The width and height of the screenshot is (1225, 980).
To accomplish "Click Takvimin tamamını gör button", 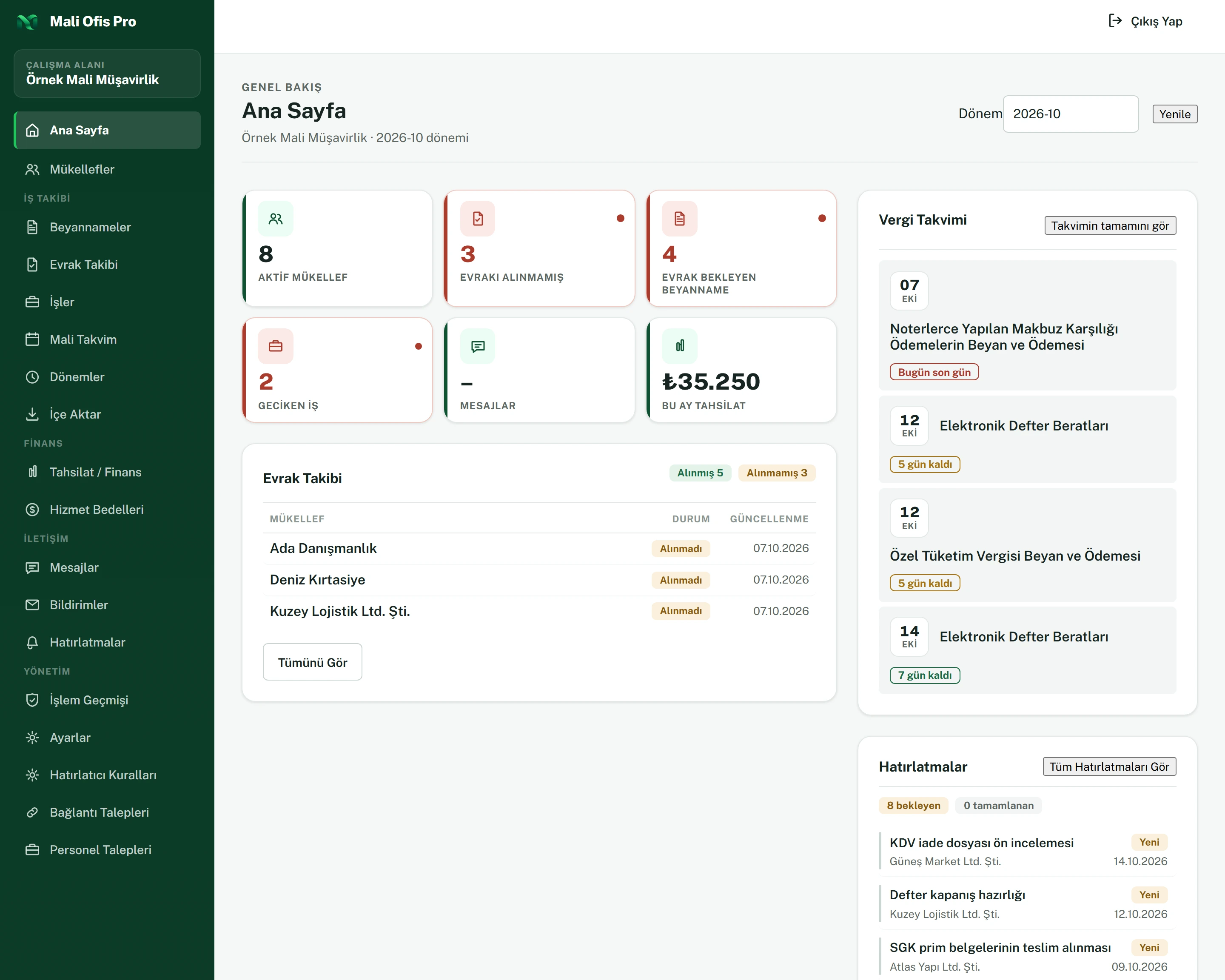I will pos(1110,225).
